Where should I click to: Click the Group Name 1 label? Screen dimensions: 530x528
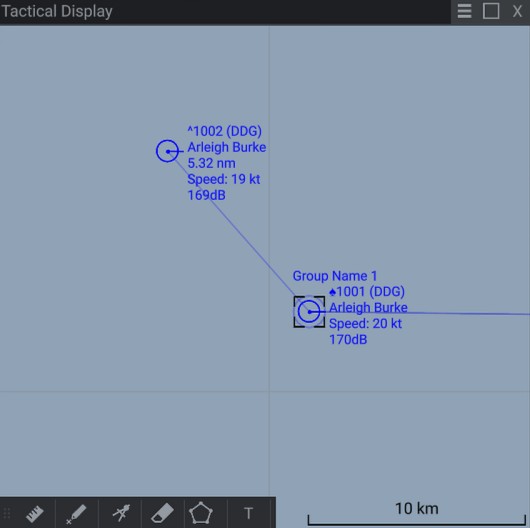pos(335,276)
